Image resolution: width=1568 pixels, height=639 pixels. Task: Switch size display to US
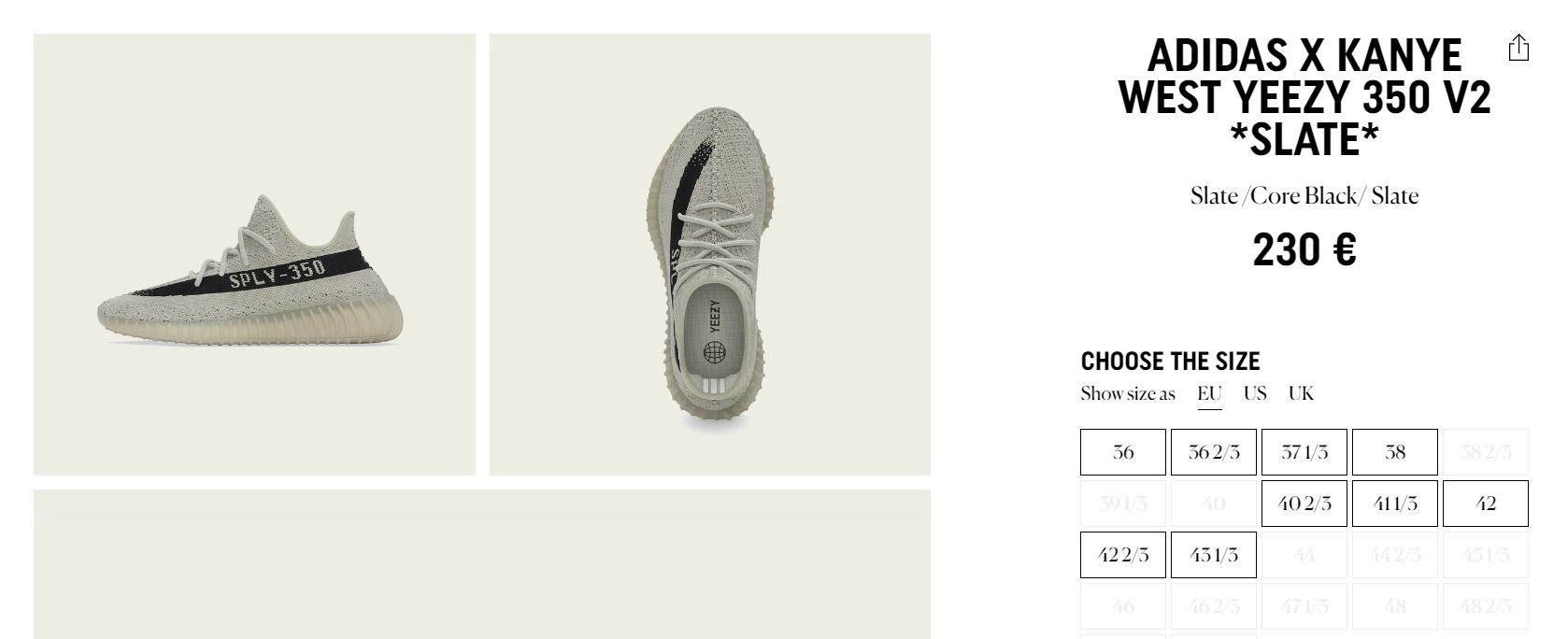tap(1255, 393)
